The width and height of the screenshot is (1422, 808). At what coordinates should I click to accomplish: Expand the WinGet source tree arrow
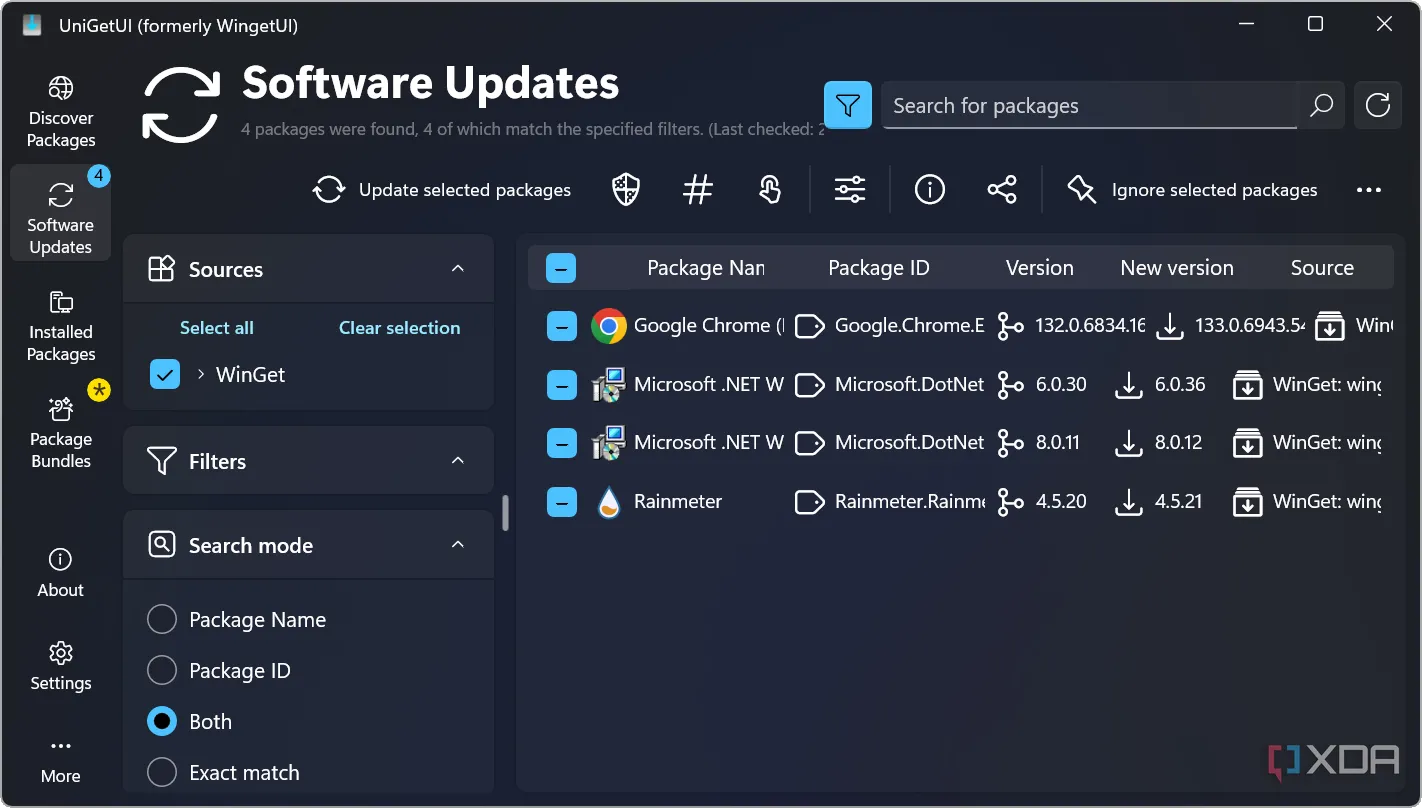(x=201, y=374)
